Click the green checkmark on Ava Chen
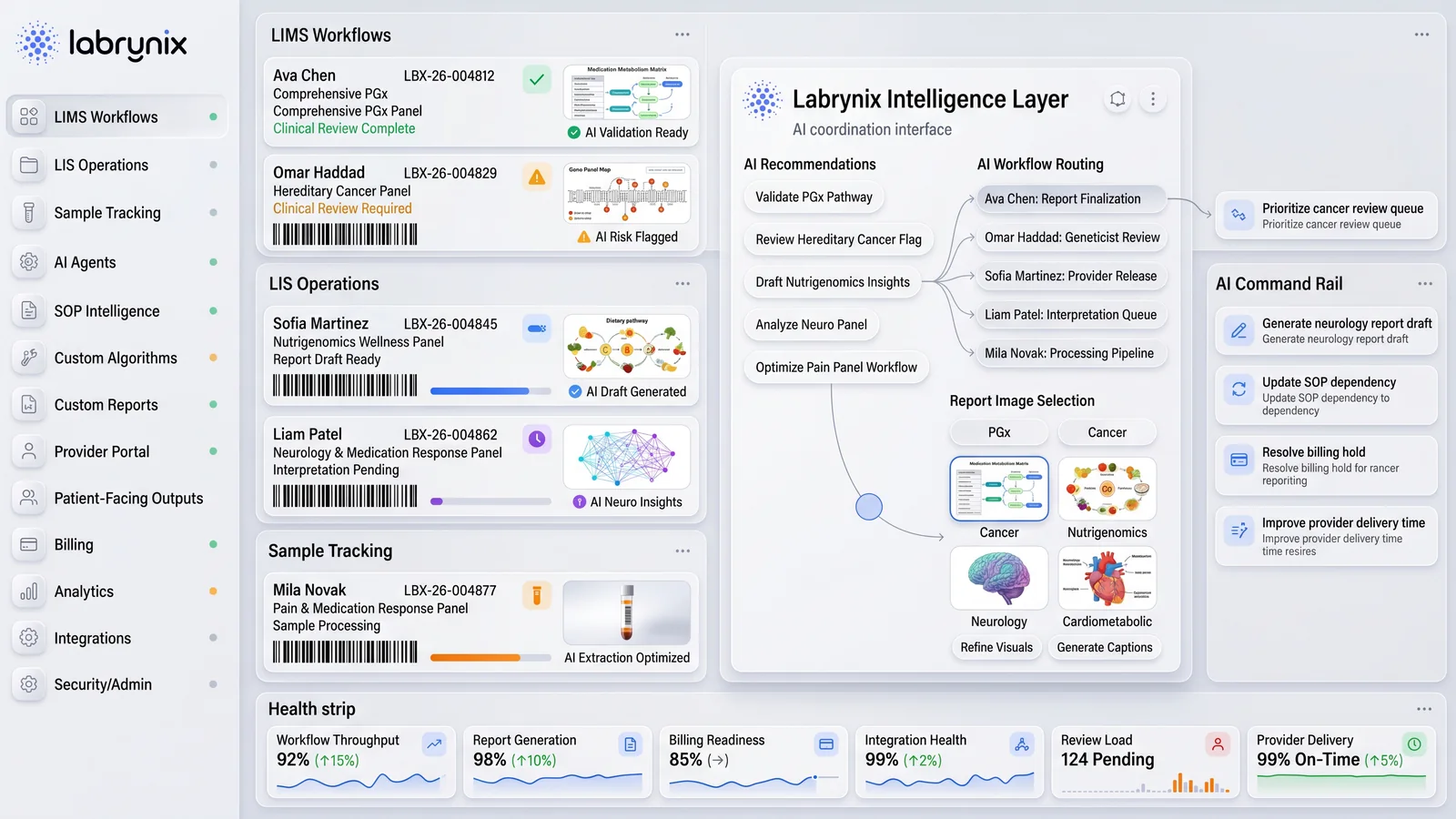This screenshot has width=1456, height=819. 537,79
